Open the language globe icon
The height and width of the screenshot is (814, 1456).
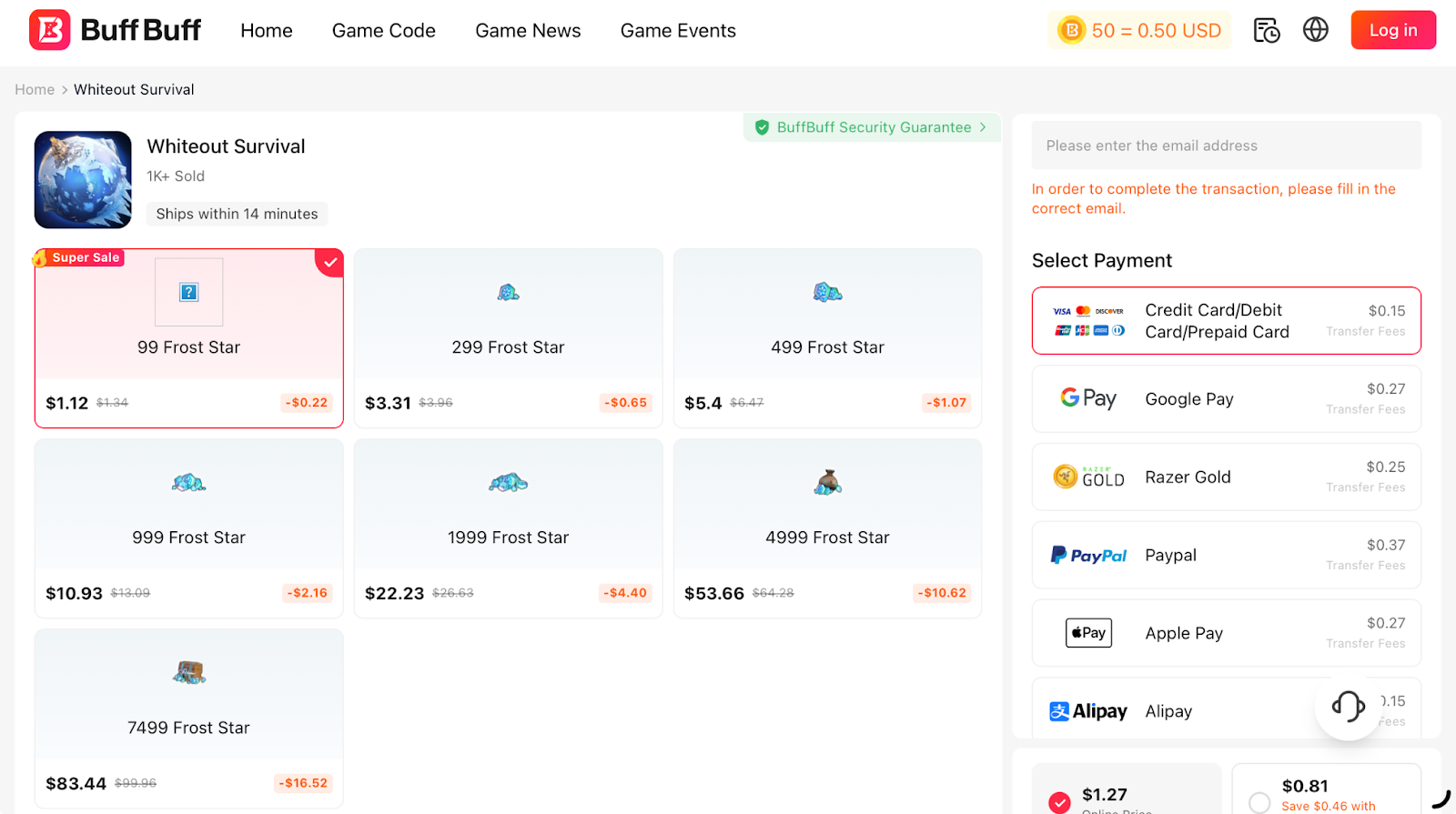coord(1315,30)
